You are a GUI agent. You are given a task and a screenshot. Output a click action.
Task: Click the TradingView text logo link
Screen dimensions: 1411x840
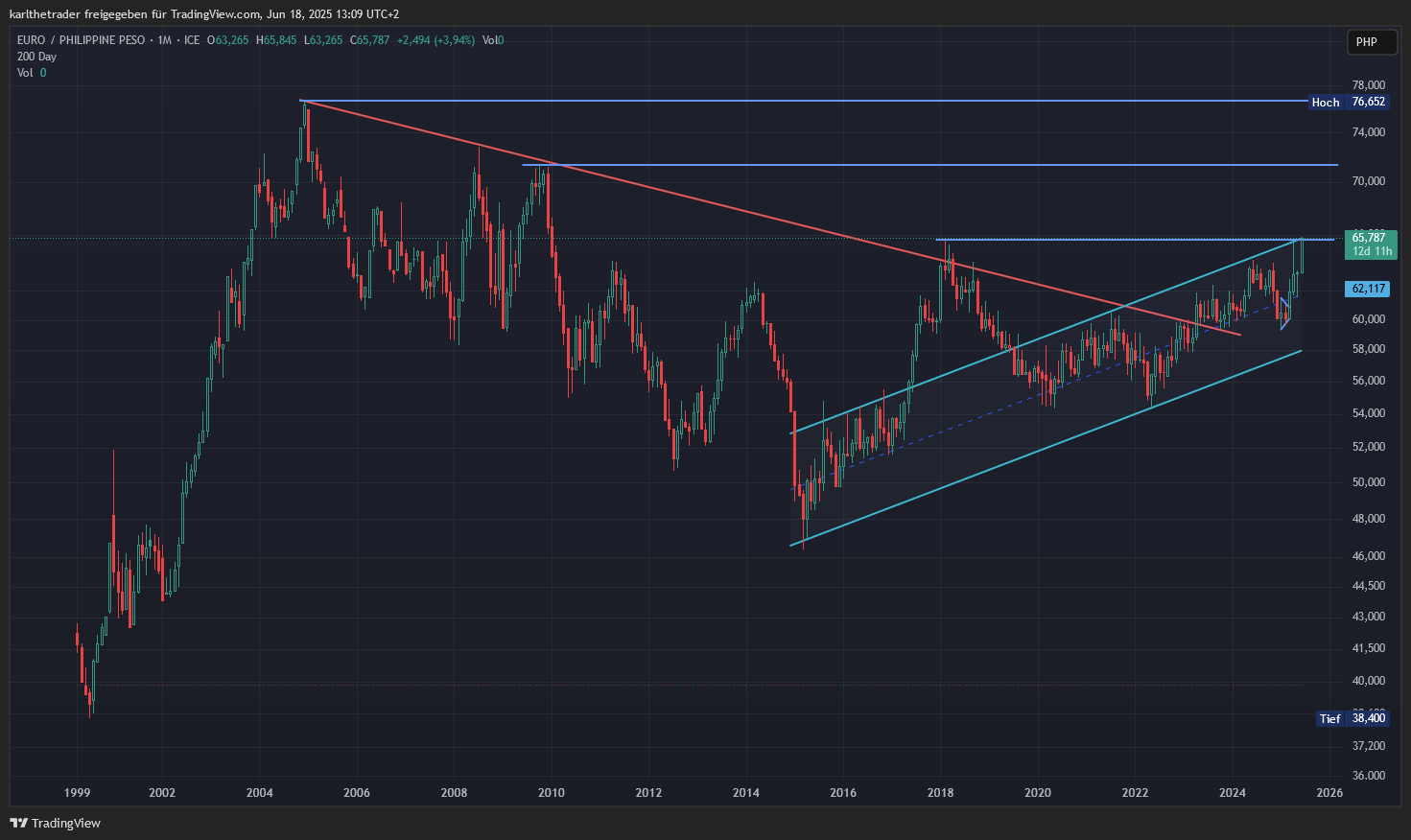coord(65,823)
